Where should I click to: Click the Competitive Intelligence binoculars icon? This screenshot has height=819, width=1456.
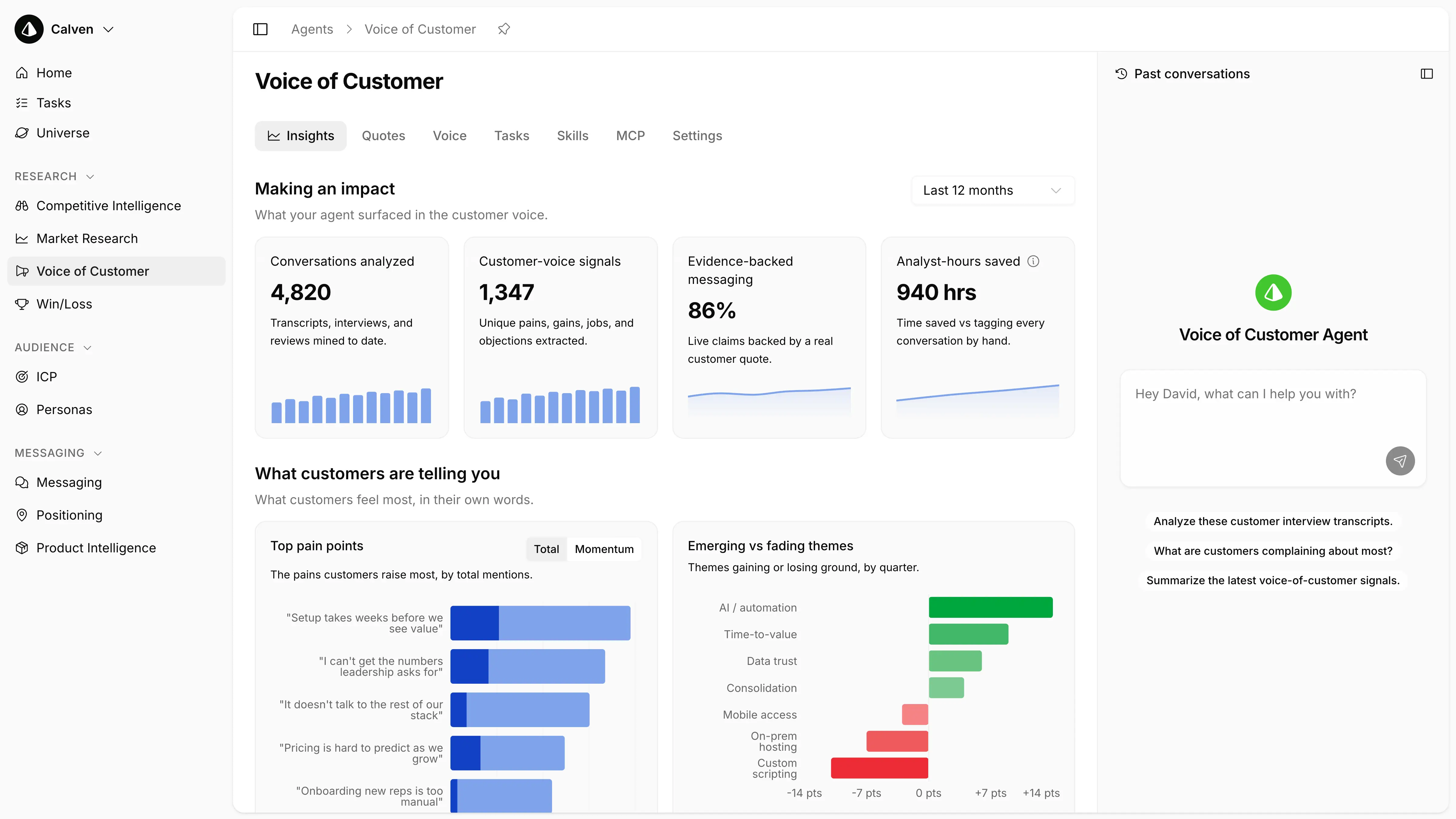click(x=22, y=206)
